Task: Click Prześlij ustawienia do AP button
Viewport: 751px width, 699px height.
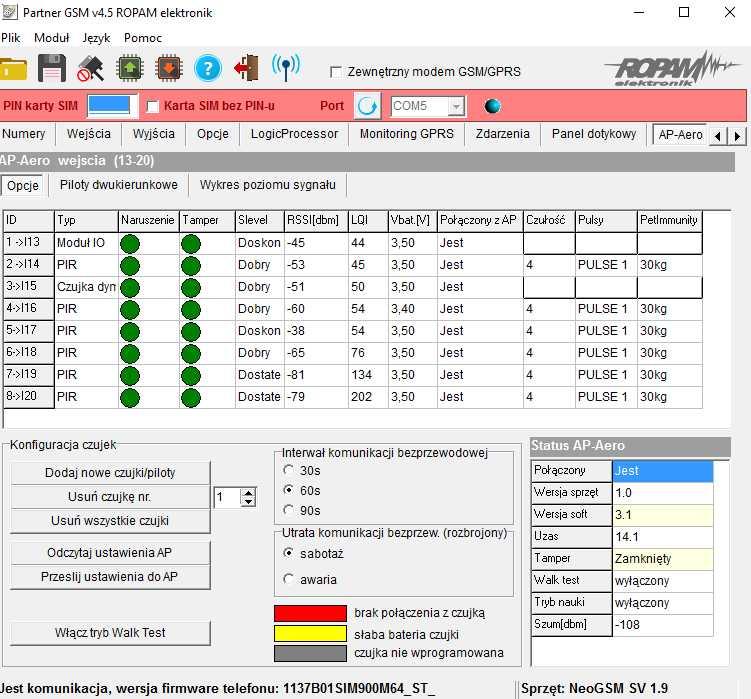Action: coord(110,577)
